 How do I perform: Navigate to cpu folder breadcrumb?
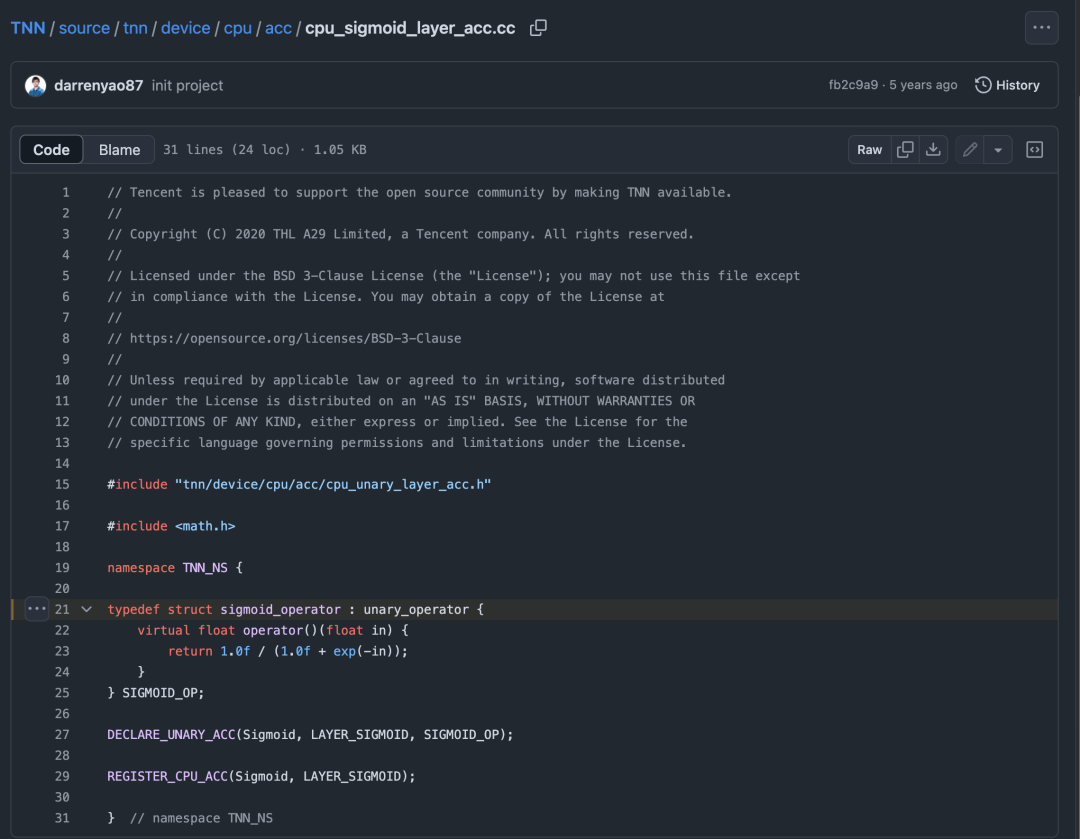pos(238,28)
